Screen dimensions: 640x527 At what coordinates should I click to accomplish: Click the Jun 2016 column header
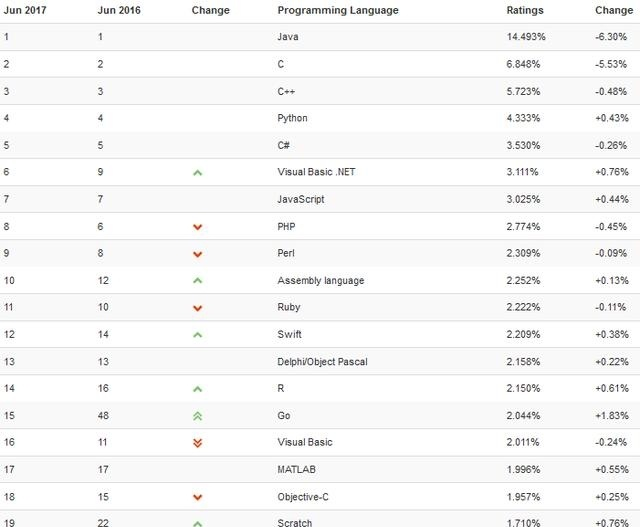[x=118, y=10]
